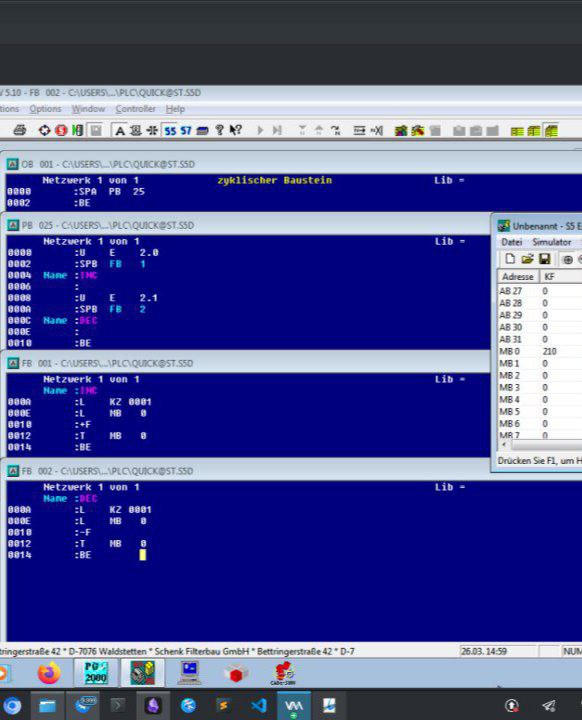Viewport: 582px width, 720px height.
Task: Click the value 210 in KF column
Action: (549, 351)
